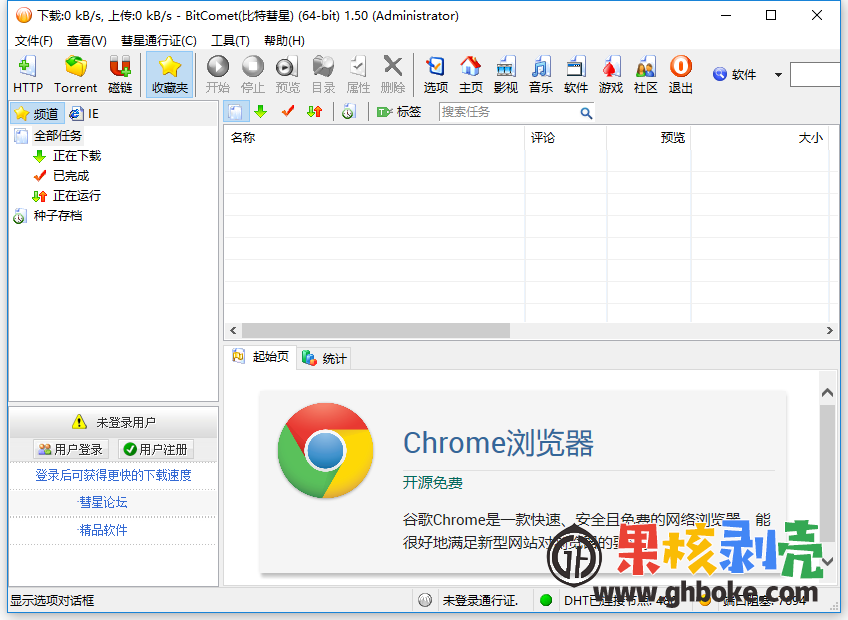Click the all-tasks filter icon
The image size is (848, 620).
pos(236,112)
